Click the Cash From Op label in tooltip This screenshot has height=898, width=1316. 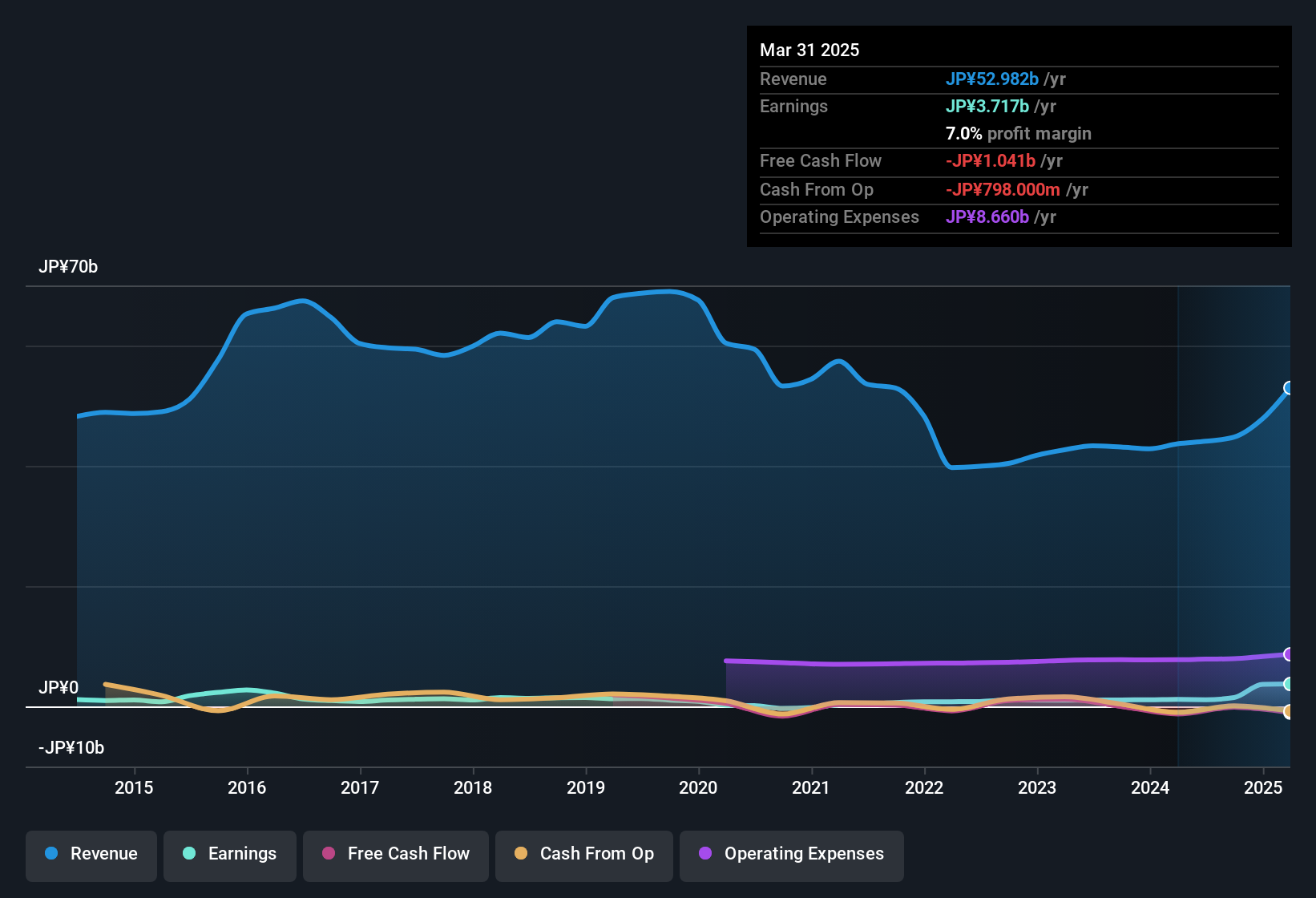click(817, 189)
